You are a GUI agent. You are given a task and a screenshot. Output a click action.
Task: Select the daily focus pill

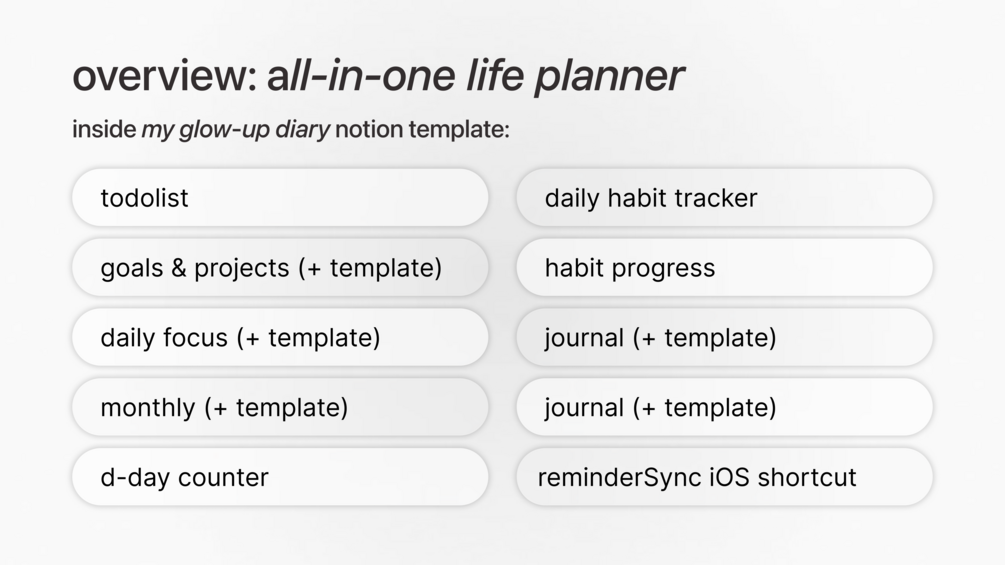tap(280, 338)
